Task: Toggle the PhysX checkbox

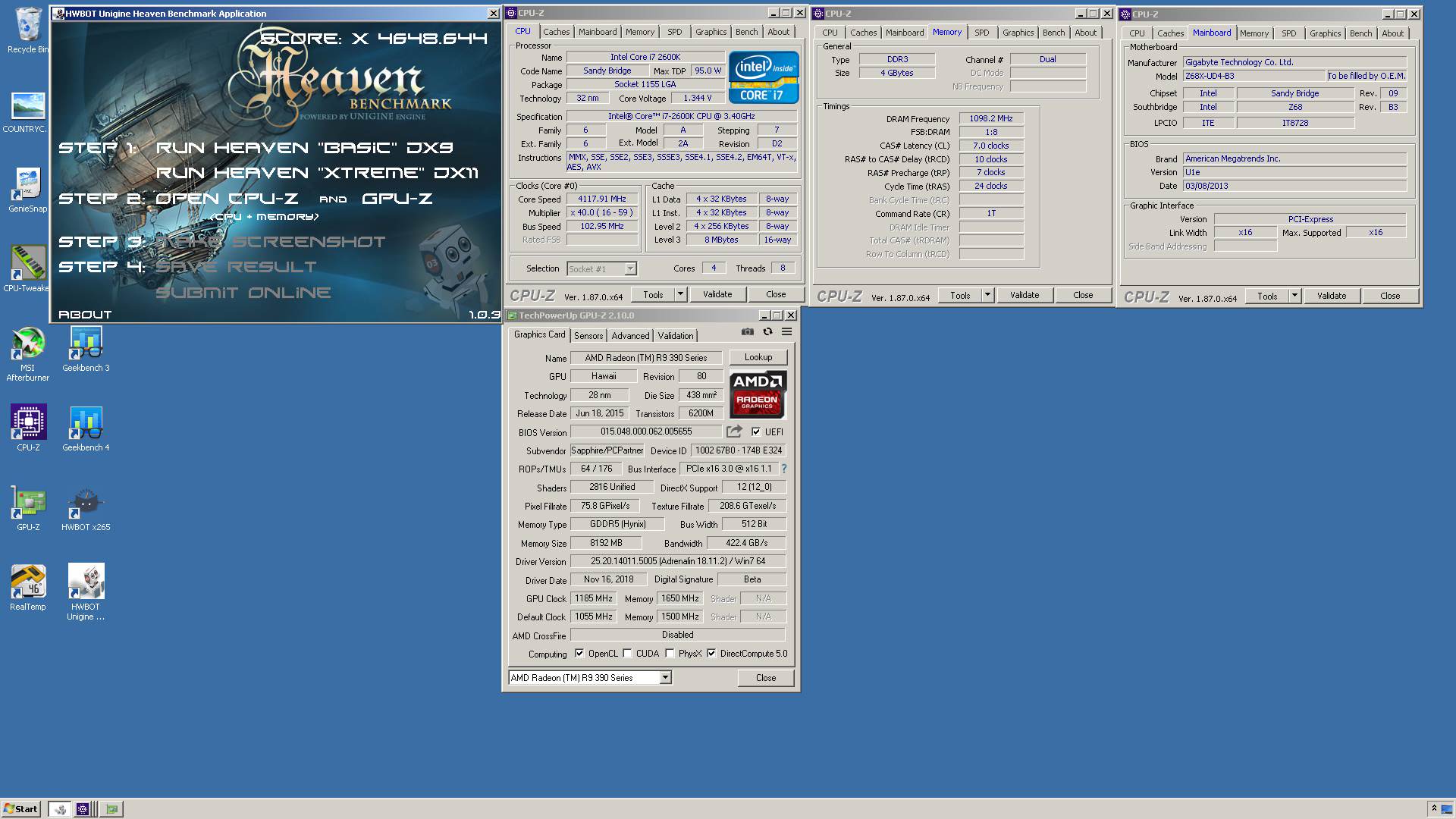Action: pyautogui.click(x=670, y=653)
